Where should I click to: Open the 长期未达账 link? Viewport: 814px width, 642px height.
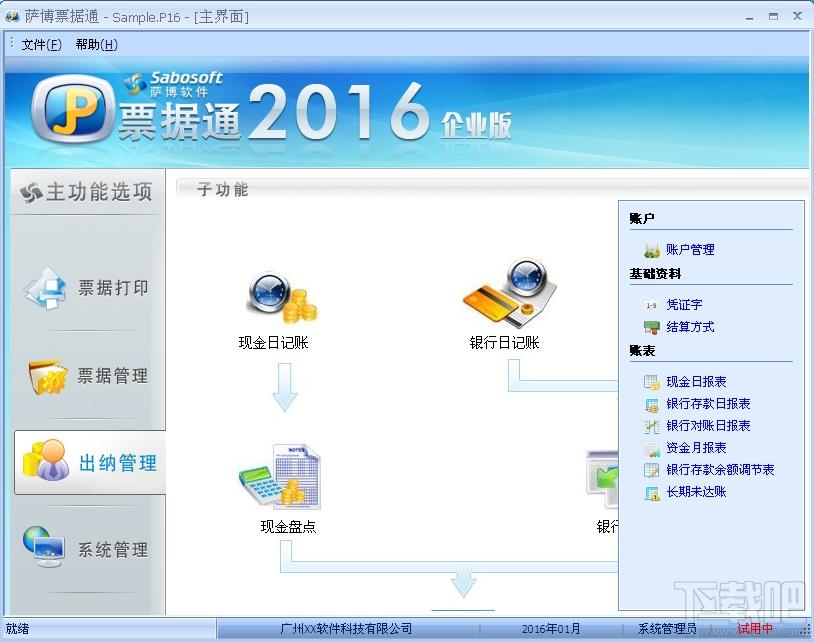[x=697, y=492]
